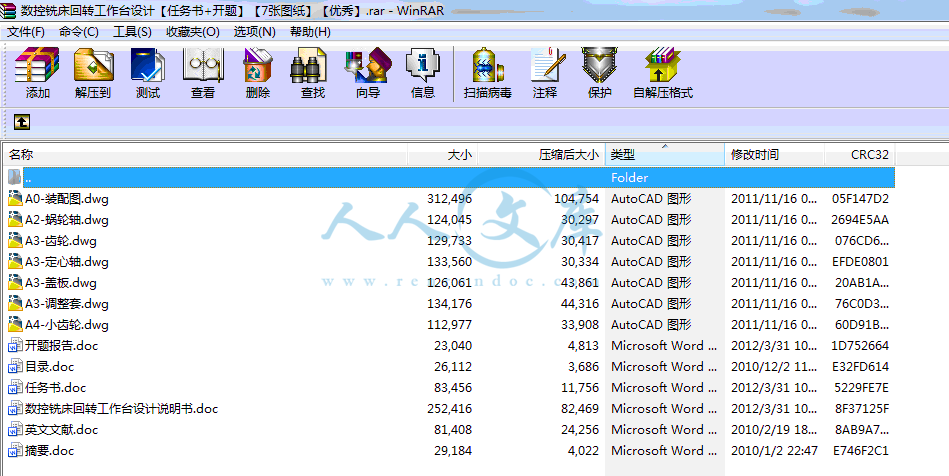949x476 pixels.
Task: Click the modified date 2010/1/2 22:47
Action: 775,451
